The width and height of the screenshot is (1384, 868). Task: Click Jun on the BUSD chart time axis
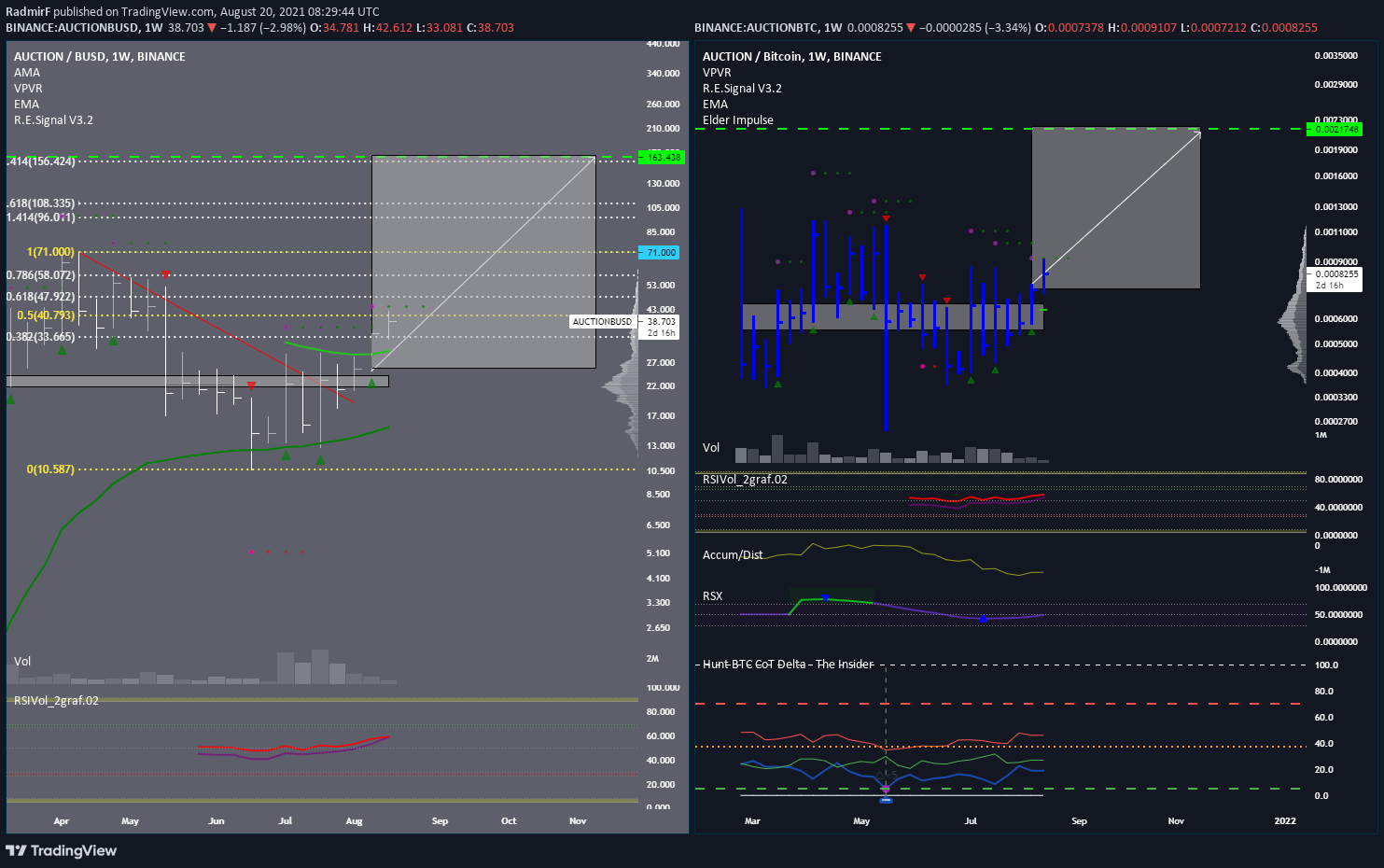point(217,821)
